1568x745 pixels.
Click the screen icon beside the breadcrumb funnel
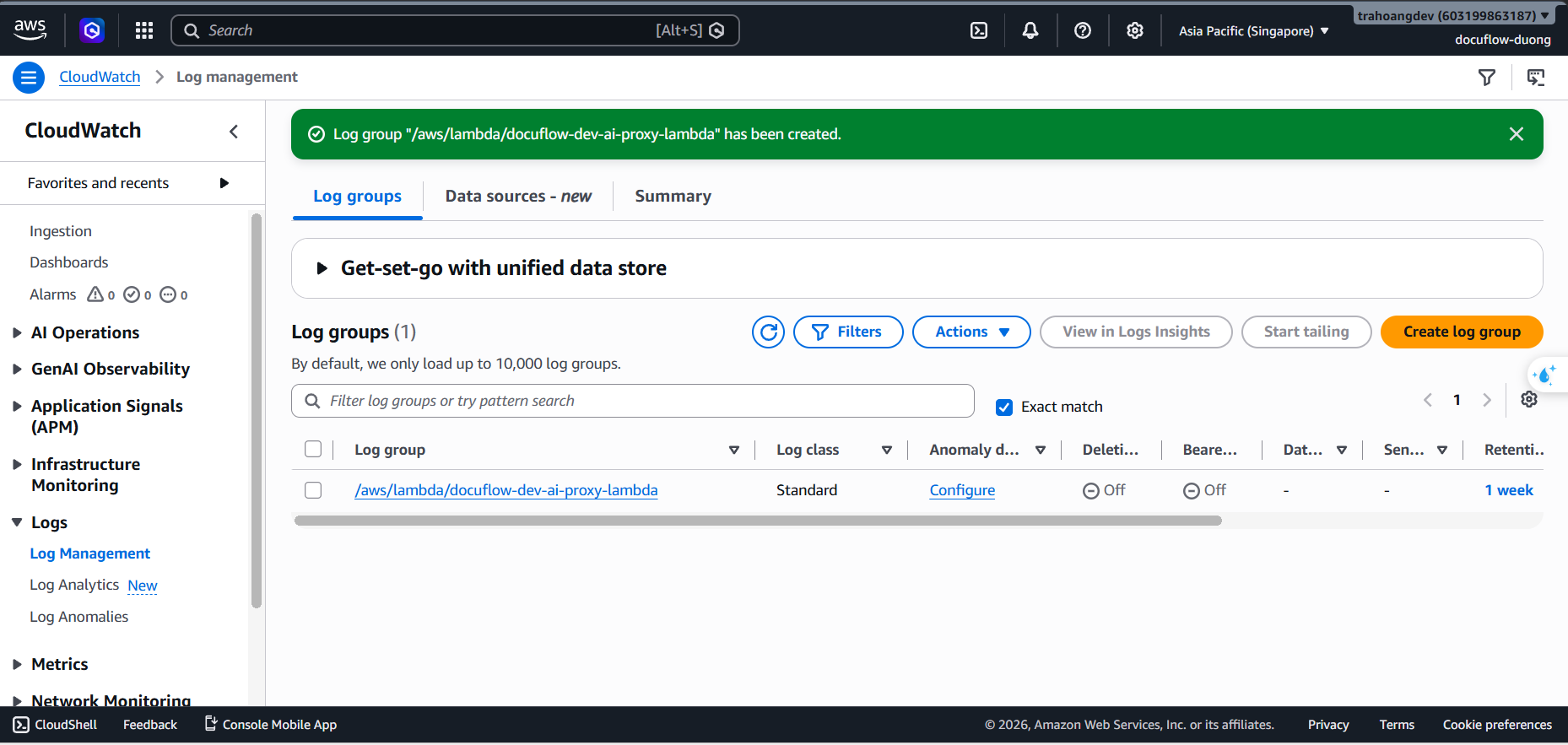[x=1536, y=78]
